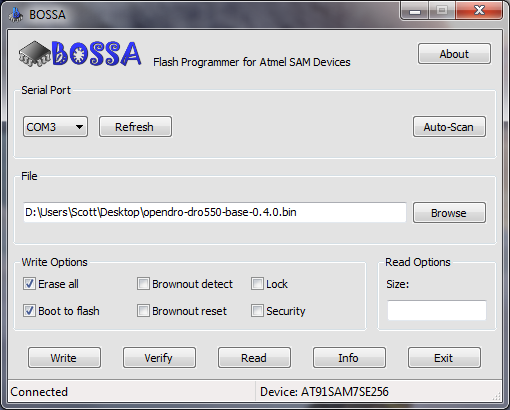Exit the BOSSA application
Screen dimensions: 510x410
point(444,358)
